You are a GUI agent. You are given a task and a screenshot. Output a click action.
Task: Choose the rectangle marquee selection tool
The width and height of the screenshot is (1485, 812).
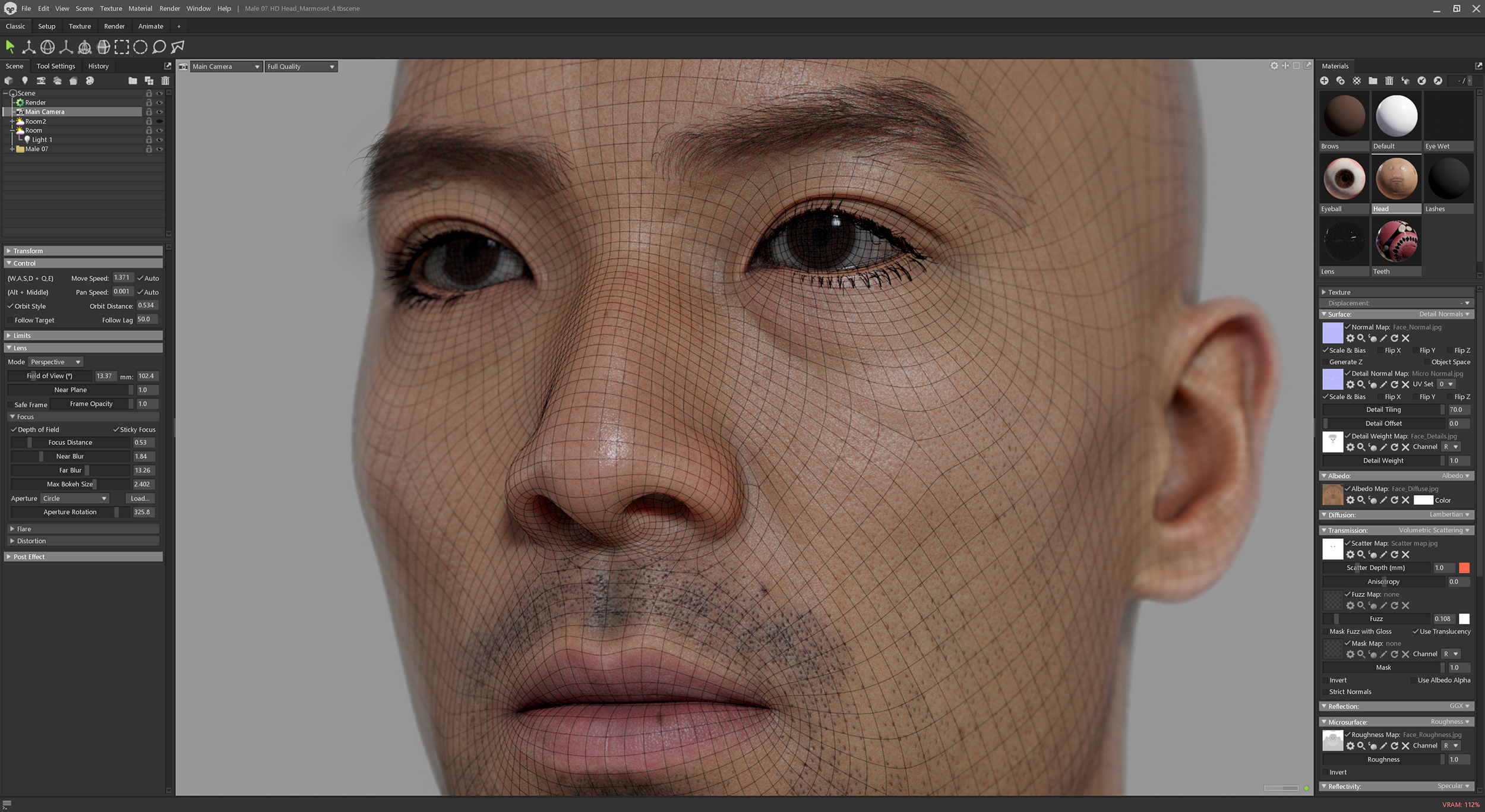(x=122, y=47)
